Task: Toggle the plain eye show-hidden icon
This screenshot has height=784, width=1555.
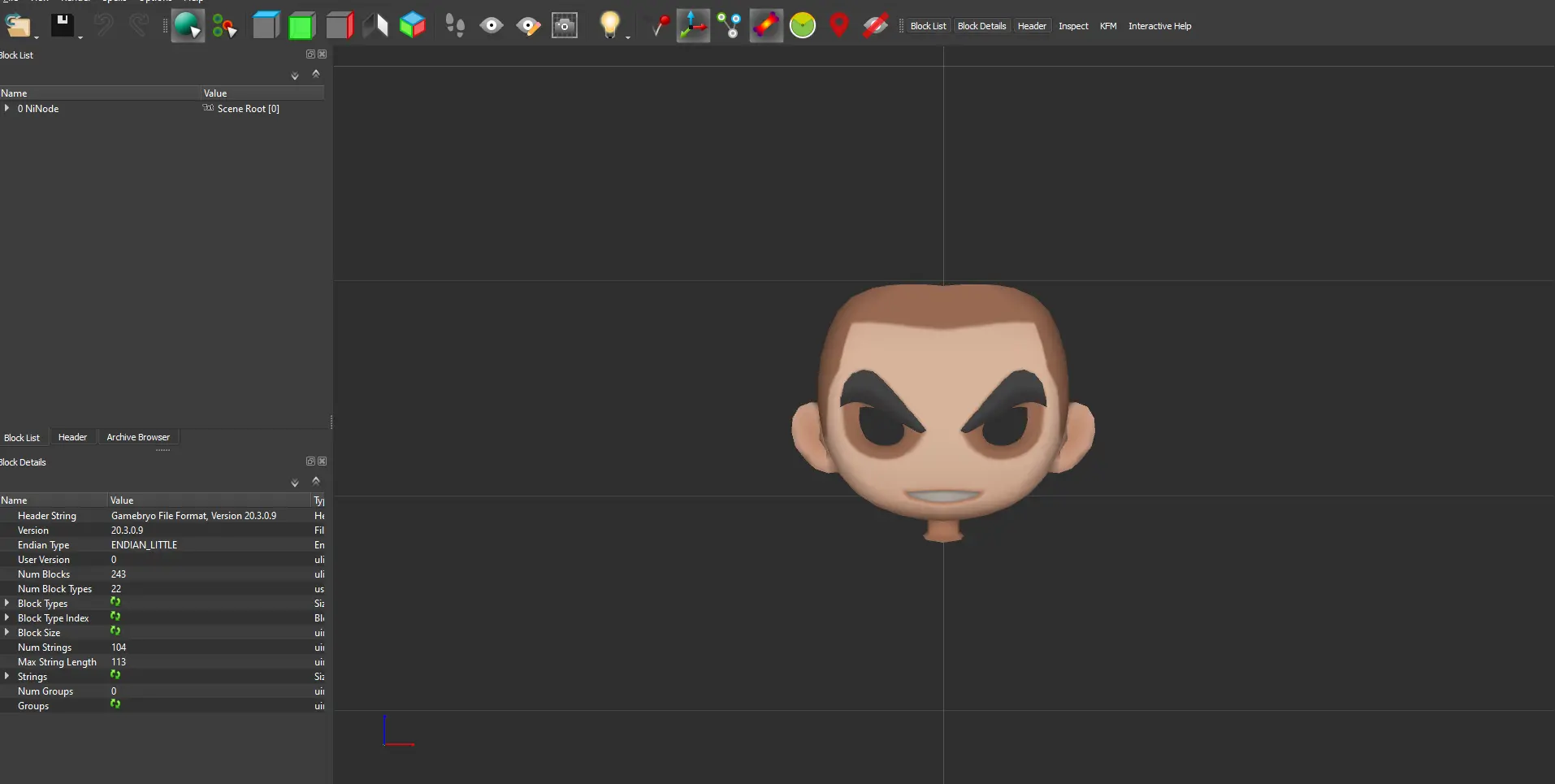Action: click(492, 26)
